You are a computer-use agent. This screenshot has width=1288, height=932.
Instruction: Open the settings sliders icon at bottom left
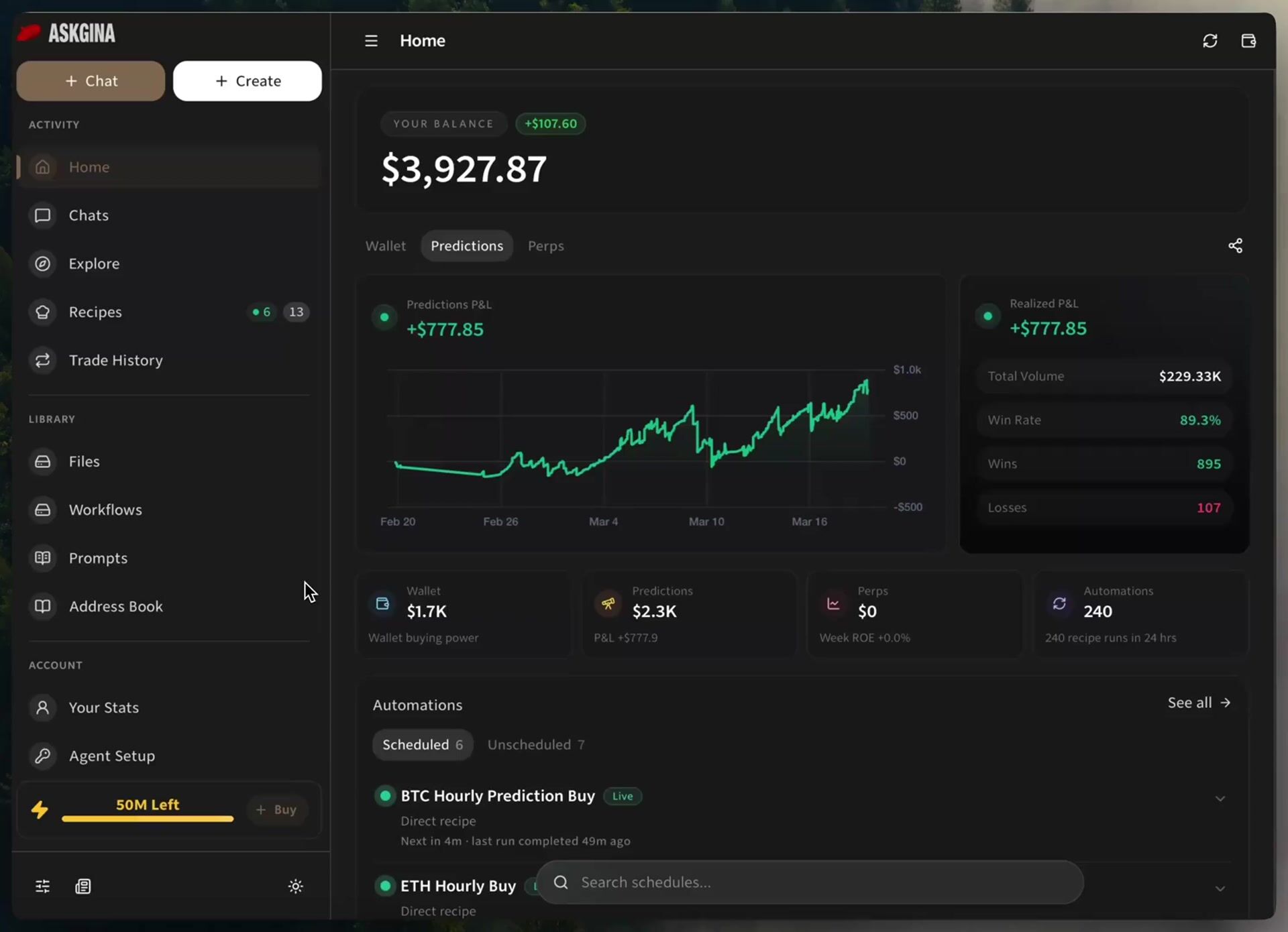[42, 886]
